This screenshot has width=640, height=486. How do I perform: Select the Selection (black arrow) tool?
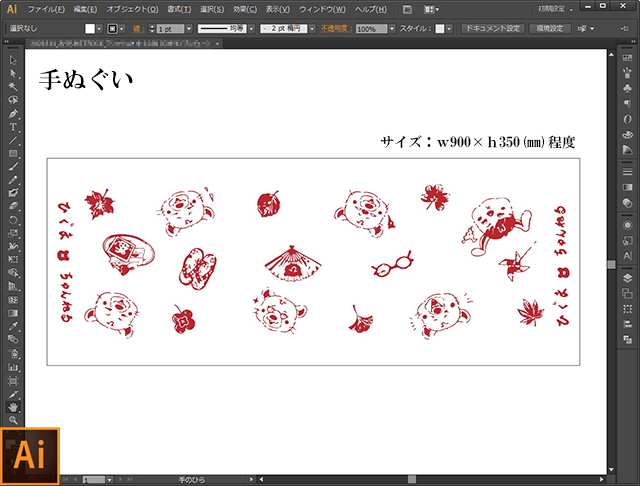pyautogui.click(x=13, y=60)
